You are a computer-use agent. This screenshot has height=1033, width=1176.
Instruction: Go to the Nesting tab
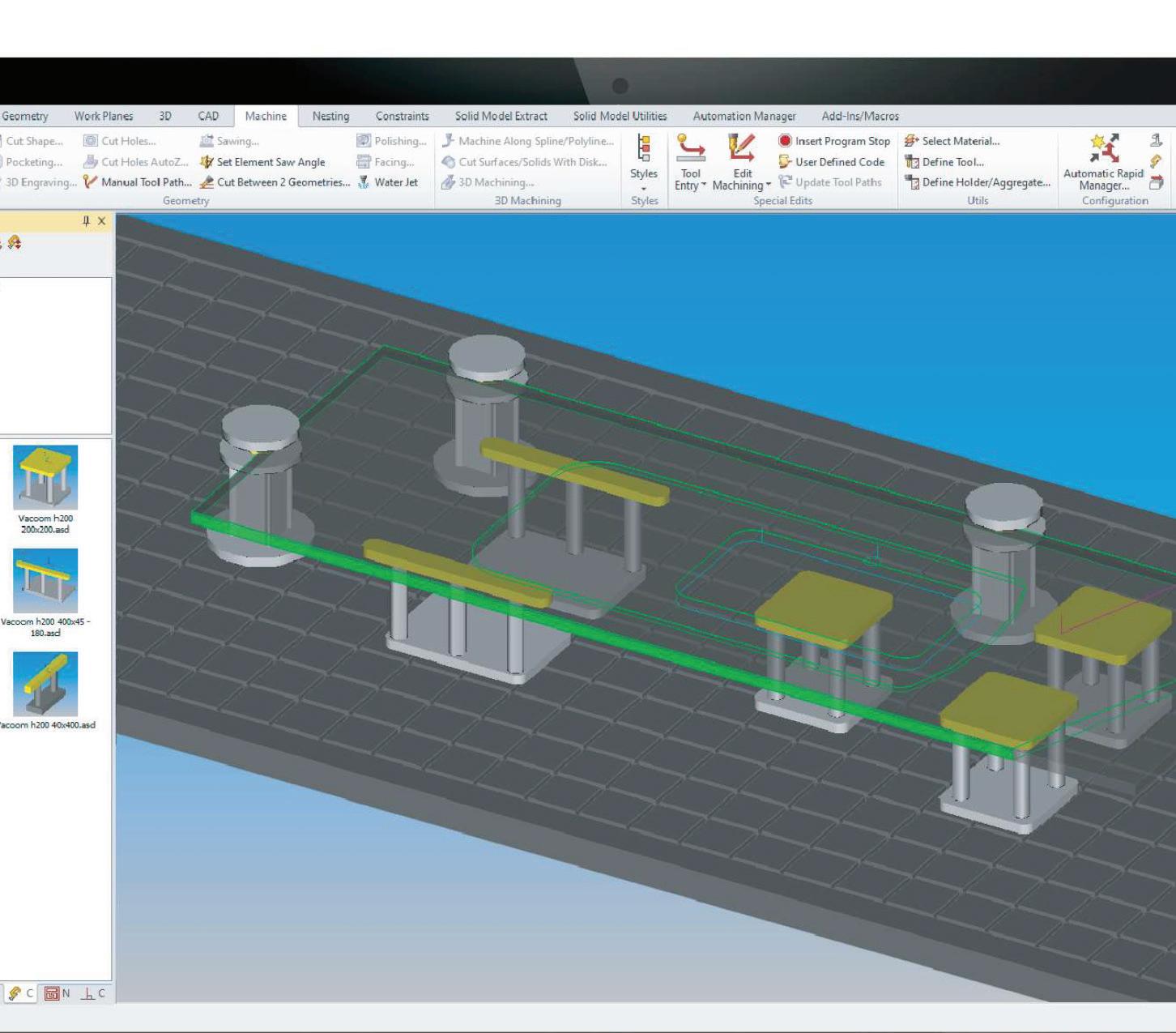click(x=330, y=117)
